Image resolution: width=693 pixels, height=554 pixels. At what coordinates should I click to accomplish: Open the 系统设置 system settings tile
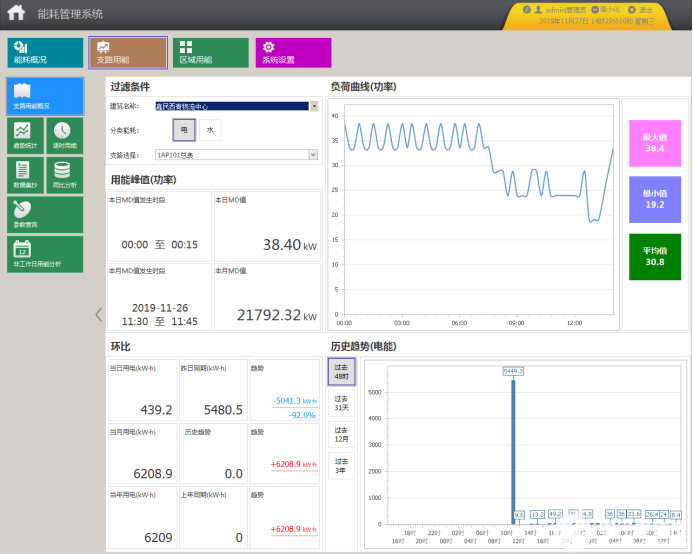pyautogui.click(x=293, y=53)
